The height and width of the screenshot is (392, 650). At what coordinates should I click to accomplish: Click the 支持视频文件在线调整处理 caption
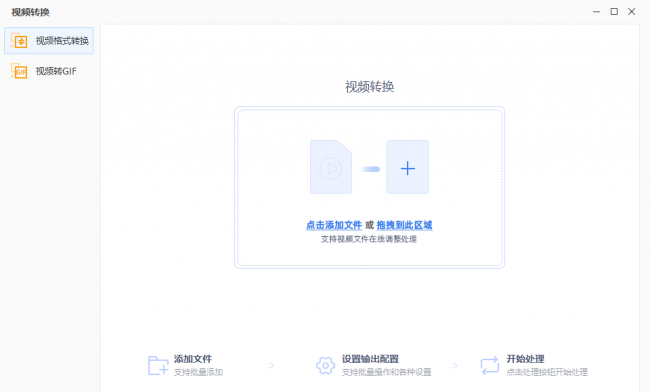tap(369, 239)
